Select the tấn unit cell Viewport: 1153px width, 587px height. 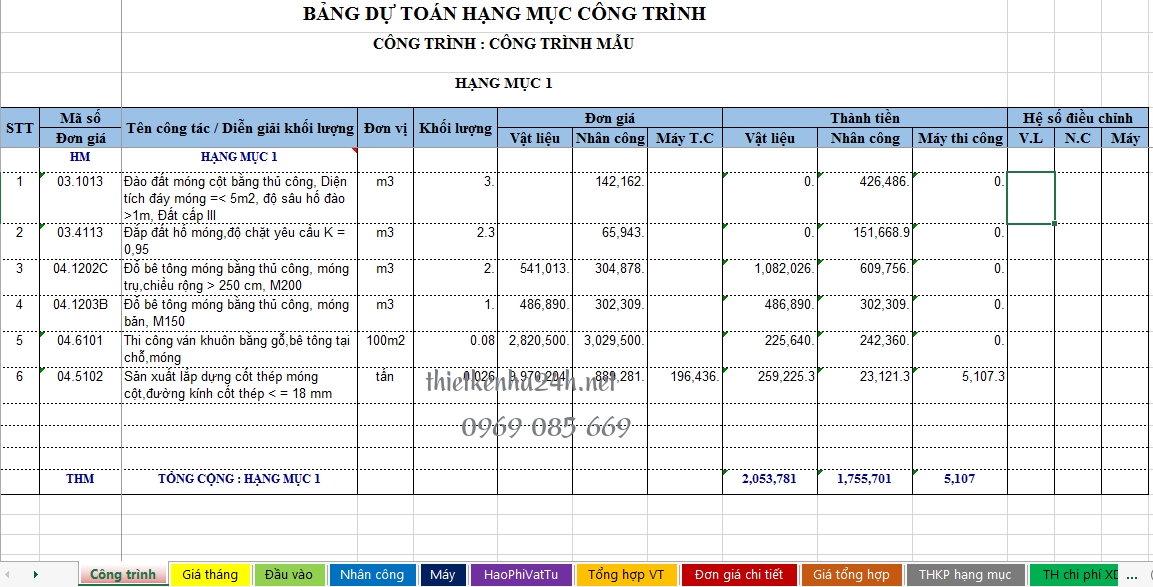(x=385, y=385)
